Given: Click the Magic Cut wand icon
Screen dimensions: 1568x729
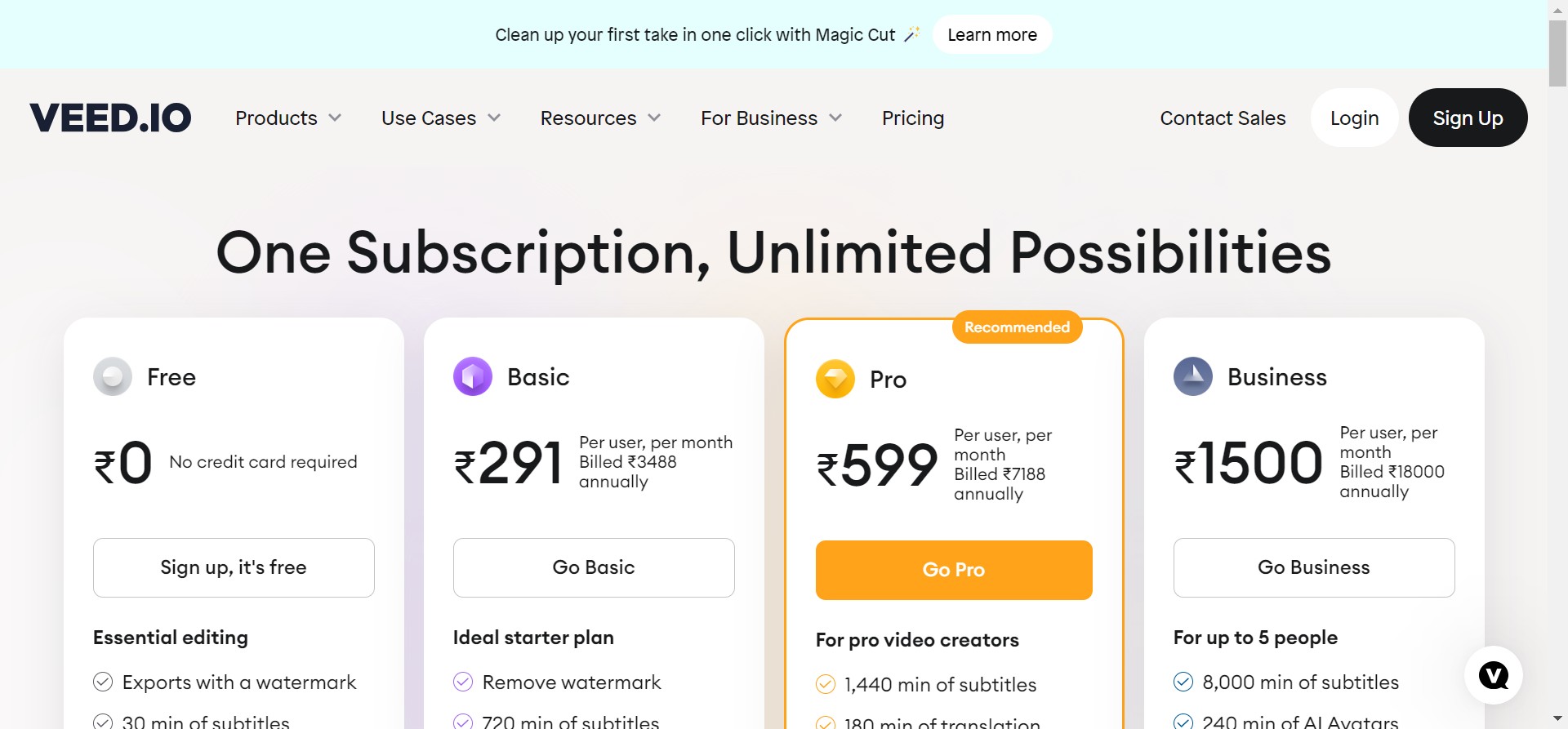Looking at the screenshot, I should (911, 34).
